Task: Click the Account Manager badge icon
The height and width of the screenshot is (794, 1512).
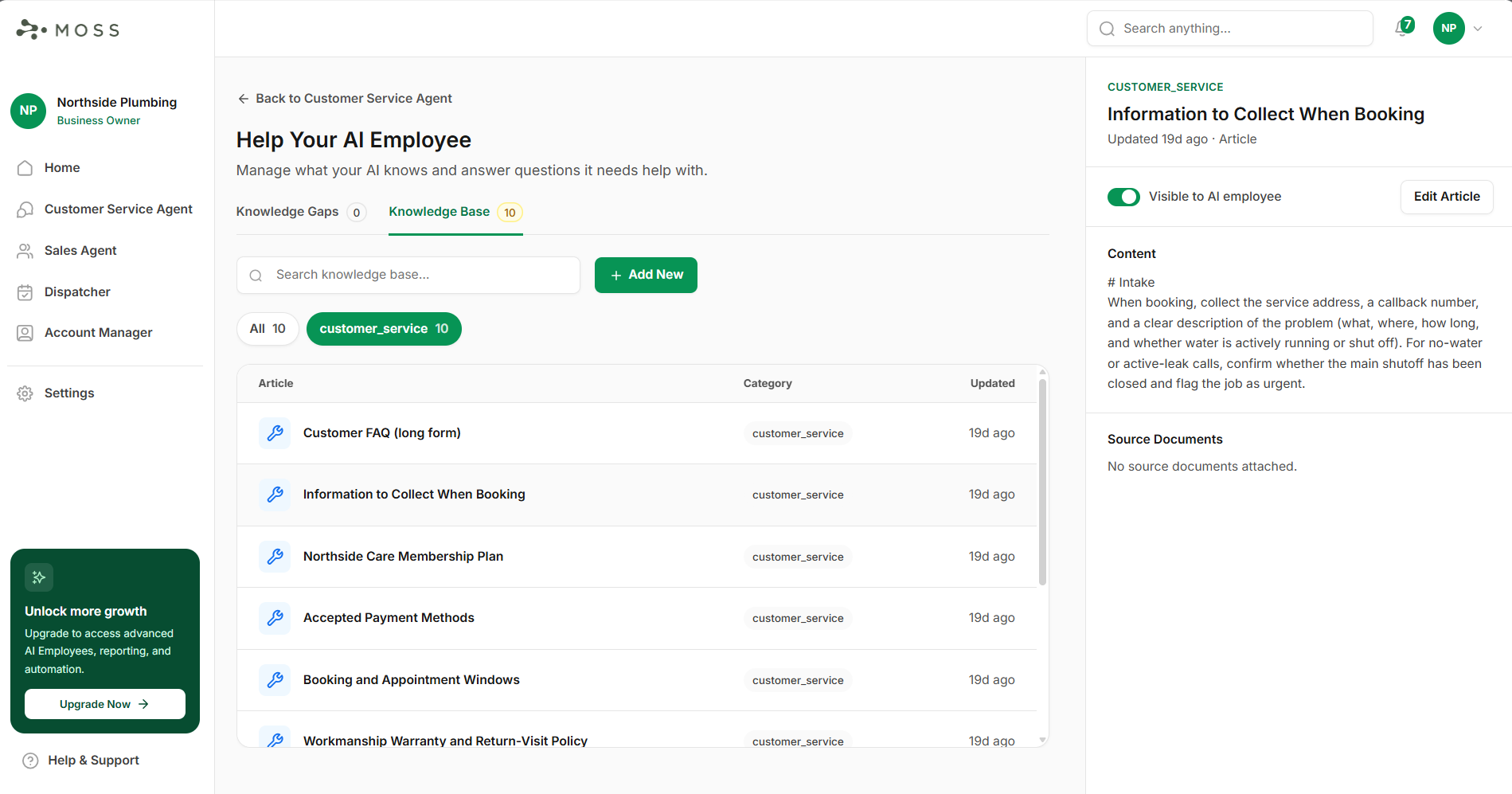Action: pos(25,333)
